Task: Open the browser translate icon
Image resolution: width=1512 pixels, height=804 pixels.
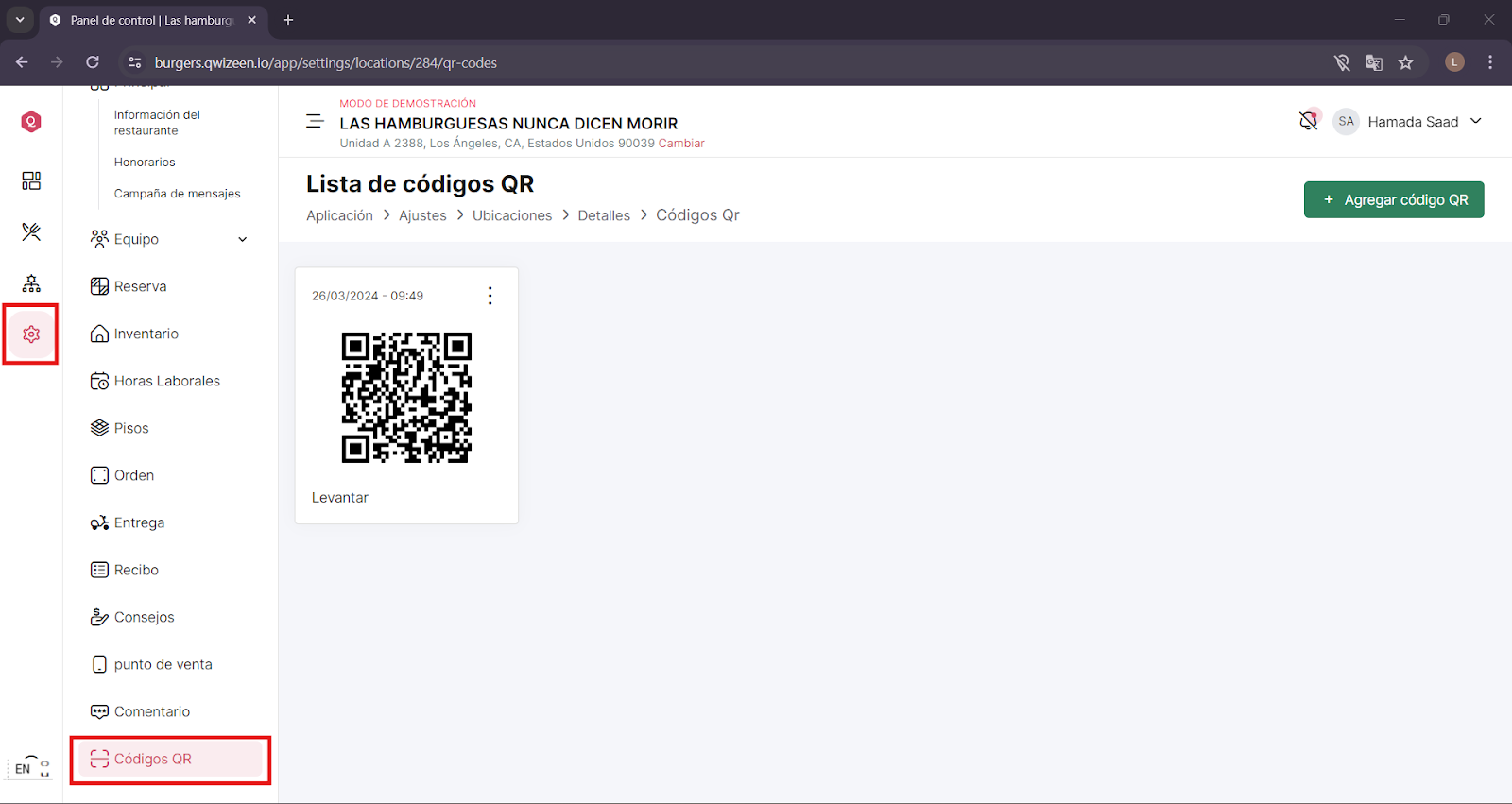Action: click(x=1374, y=62)
